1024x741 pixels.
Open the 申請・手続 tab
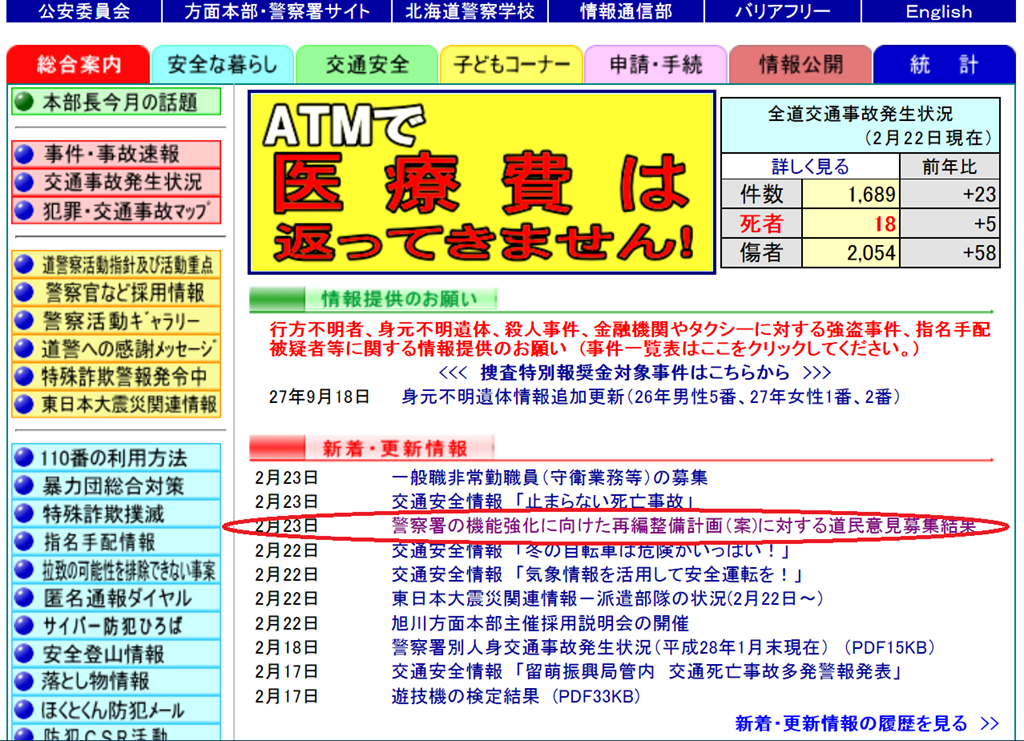[656, 65]
